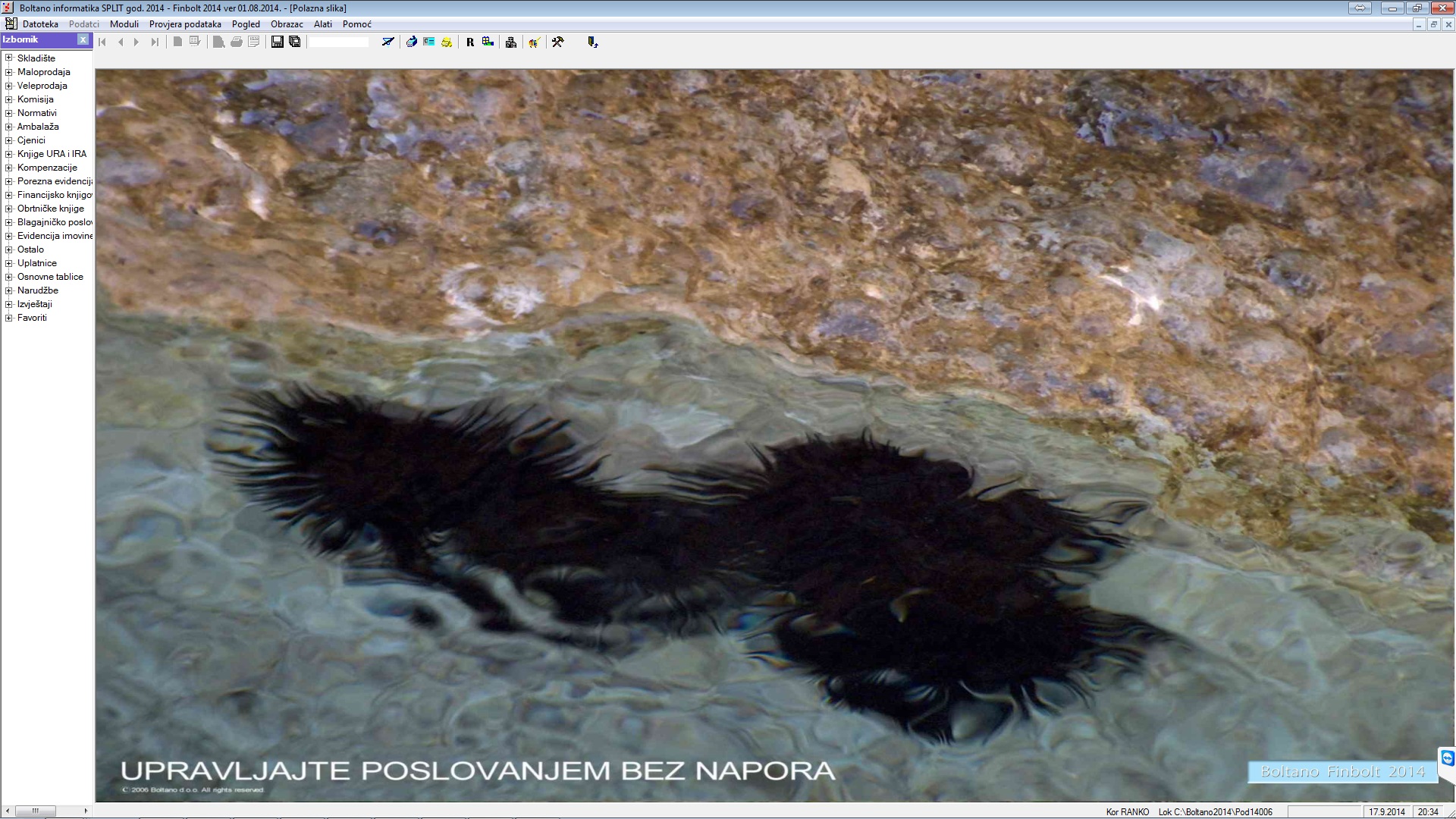Image resolution: width=1456 pixels, height=819 pixels.
Task: Open the Alati menu
Action: pyautogui.click(x=323, y=24)
